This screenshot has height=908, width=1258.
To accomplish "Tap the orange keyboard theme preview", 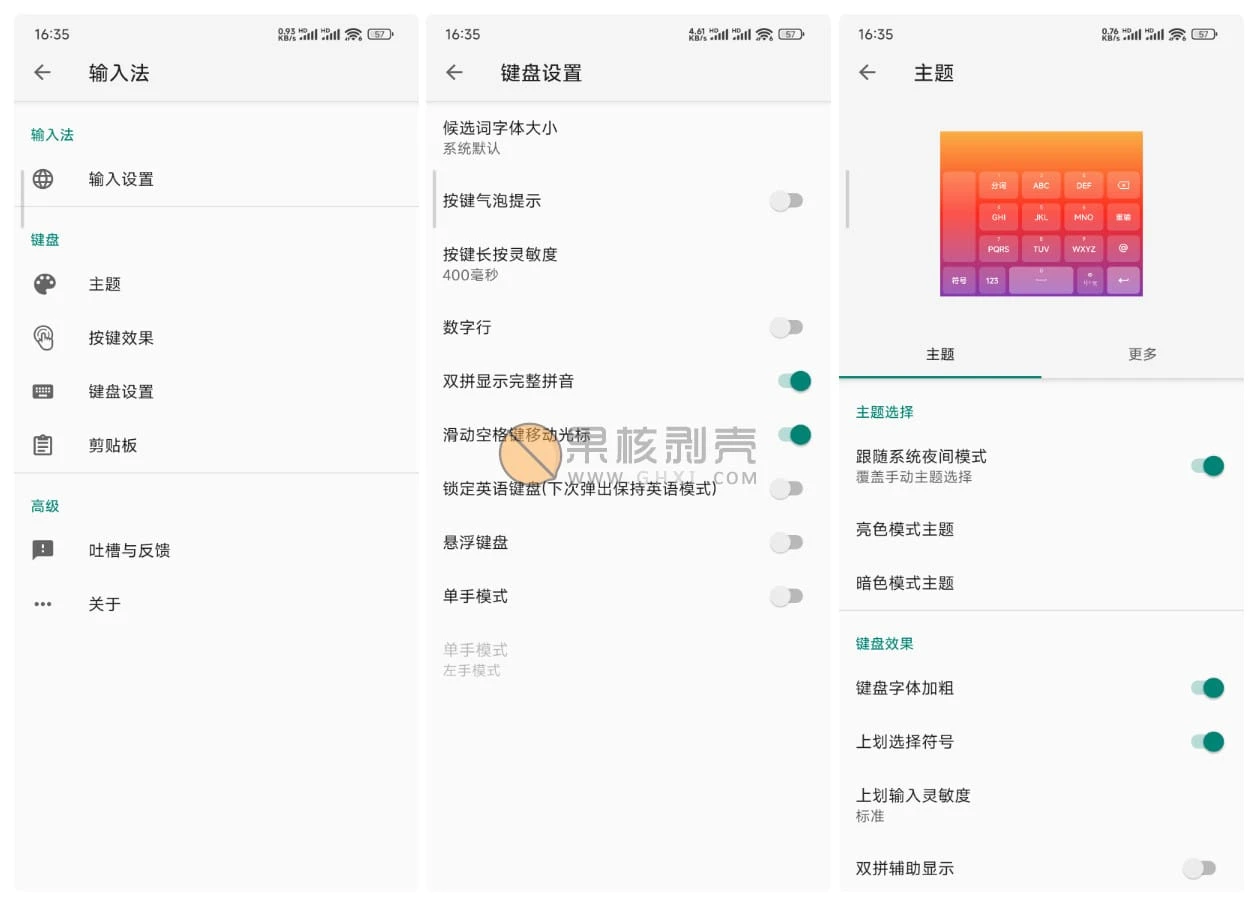I will tap(1041, 214).
